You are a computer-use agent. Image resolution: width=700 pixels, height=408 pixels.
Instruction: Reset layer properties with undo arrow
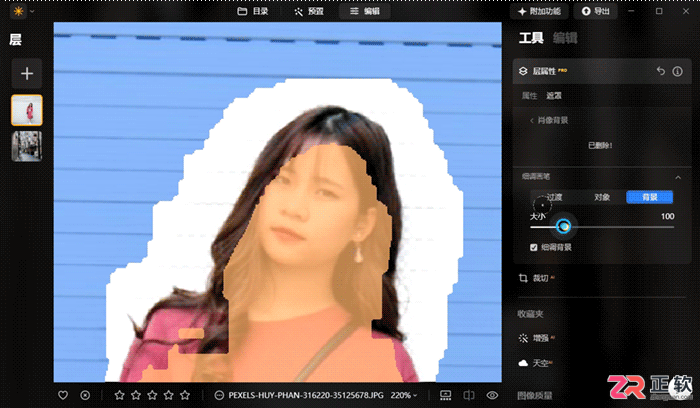click(661, 71)
